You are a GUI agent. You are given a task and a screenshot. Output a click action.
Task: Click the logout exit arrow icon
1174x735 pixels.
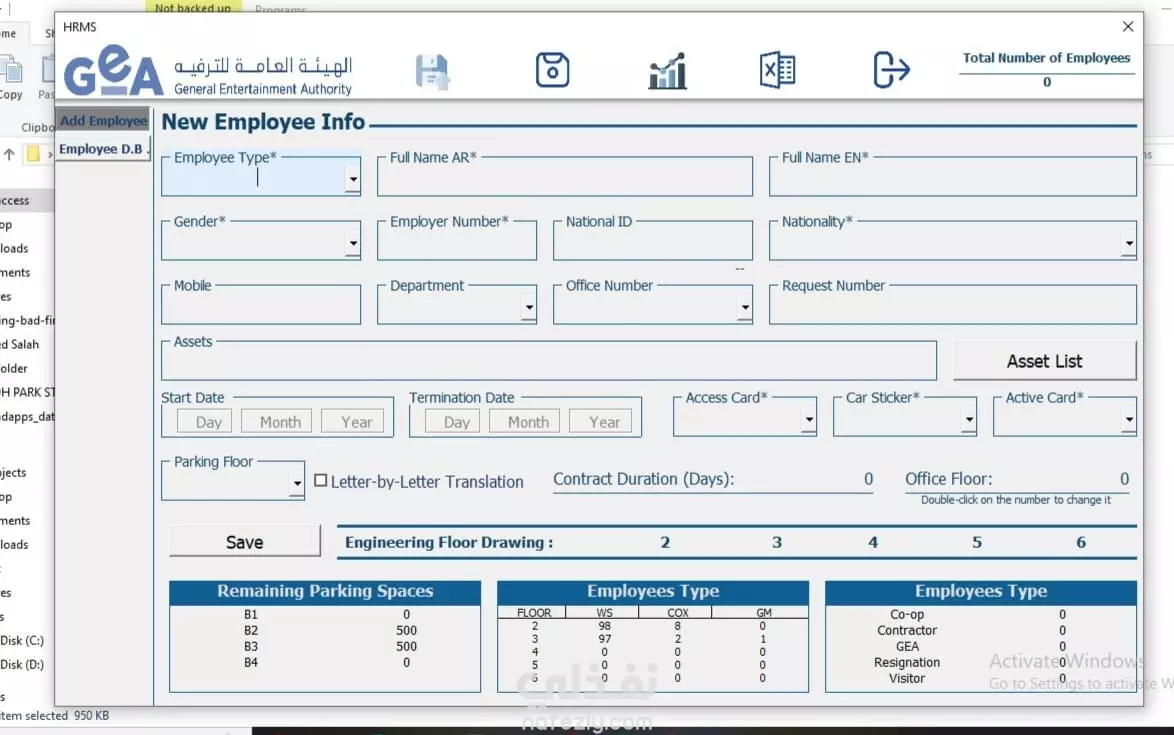click(x=891, y=70)
